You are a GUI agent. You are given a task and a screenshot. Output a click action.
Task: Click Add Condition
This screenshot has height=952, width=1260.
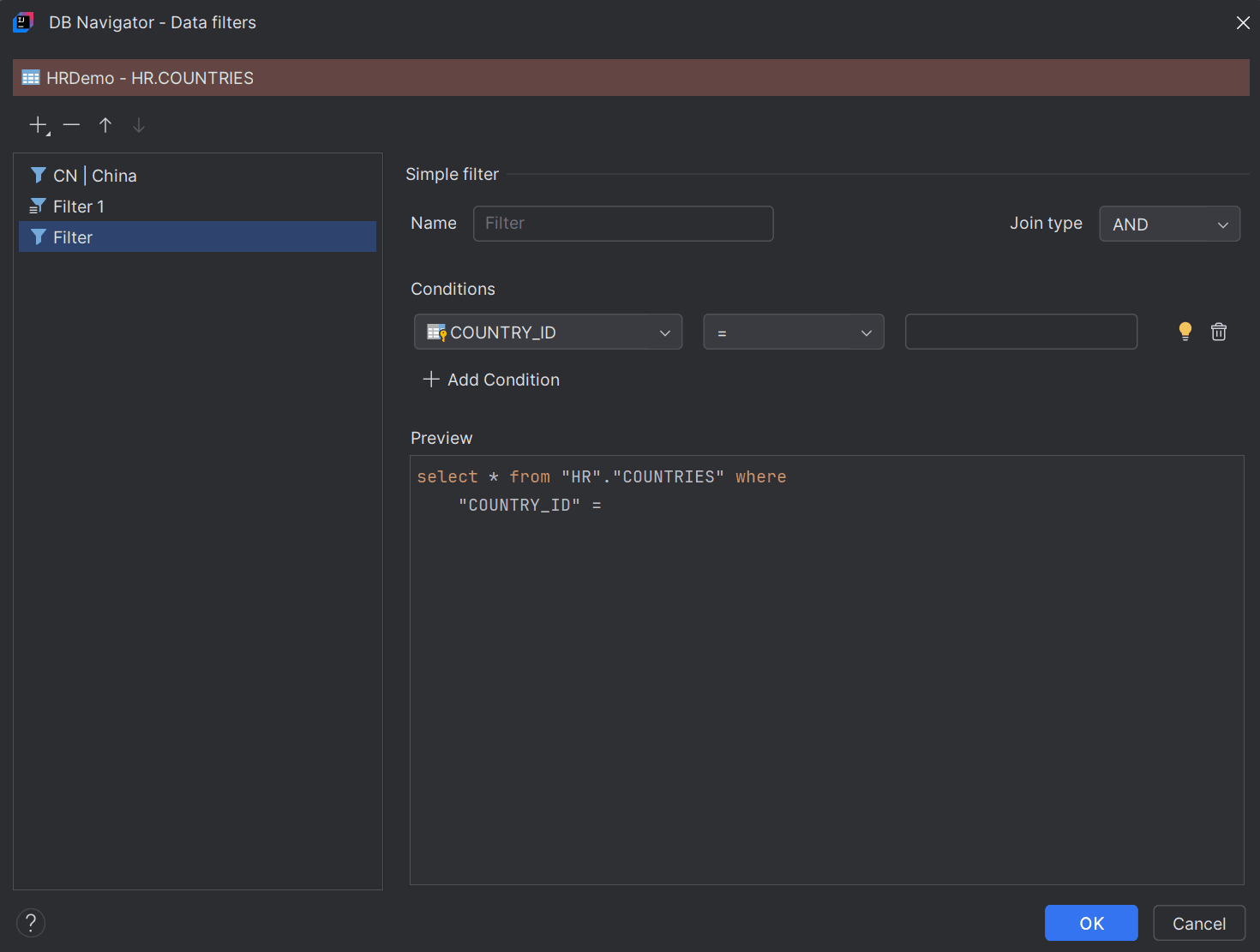(x=491, y=380)
